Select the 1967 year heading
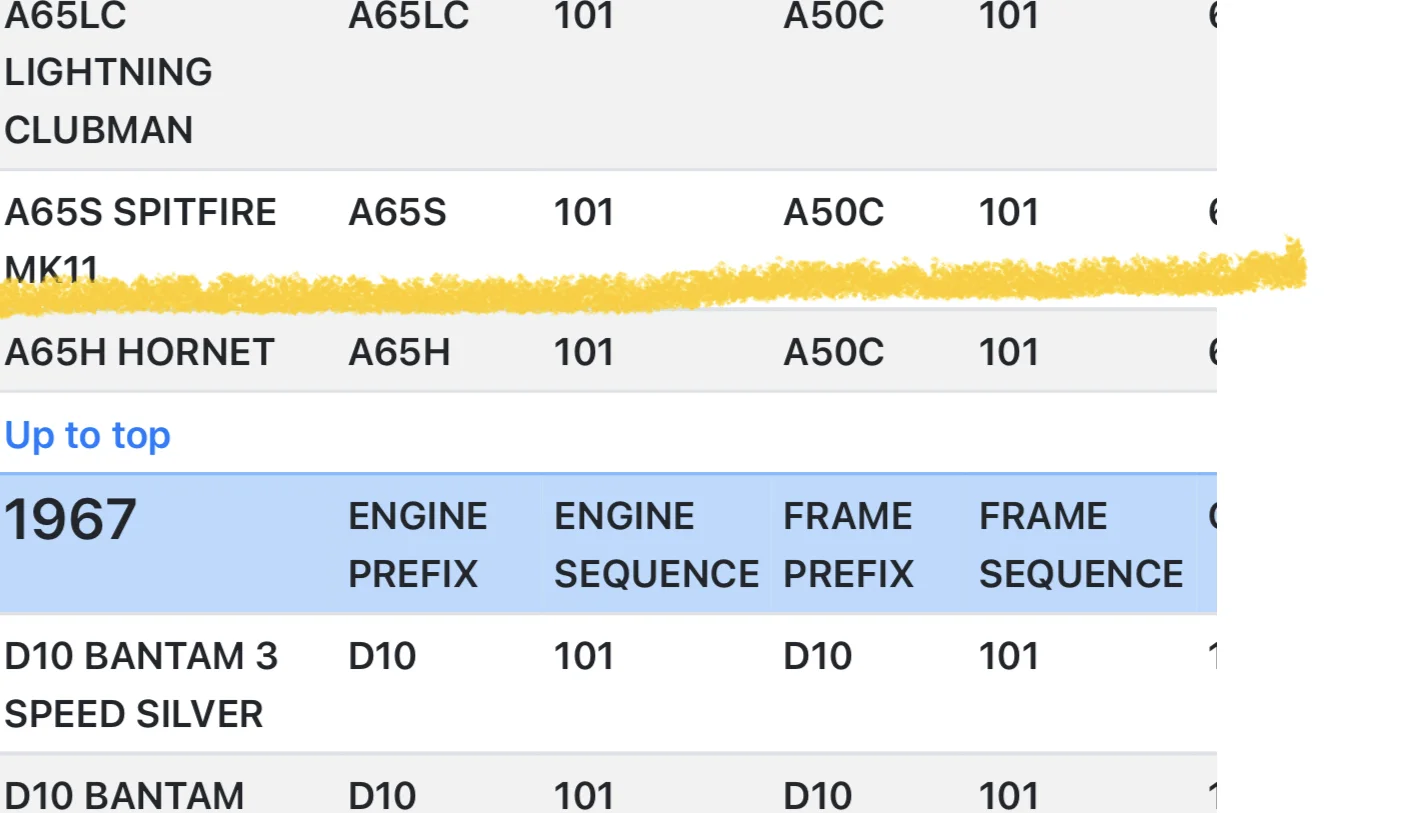 tap(70, 520)
